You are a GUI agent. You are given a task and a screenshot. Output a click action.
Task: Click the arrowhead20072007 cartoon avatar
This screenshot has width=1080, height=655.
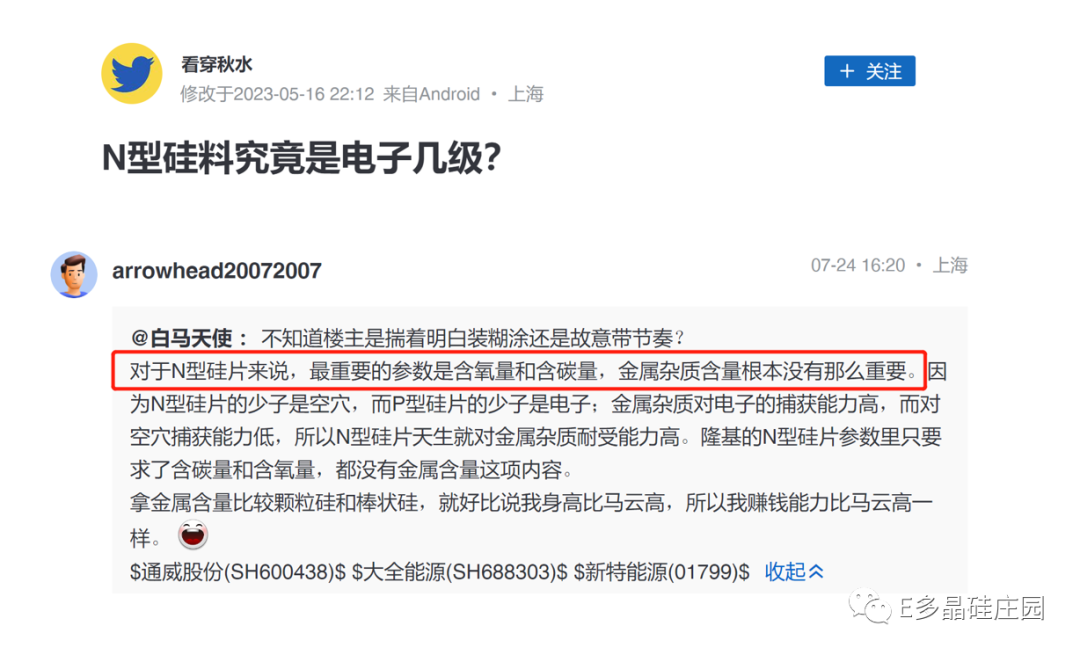[74, 274]
